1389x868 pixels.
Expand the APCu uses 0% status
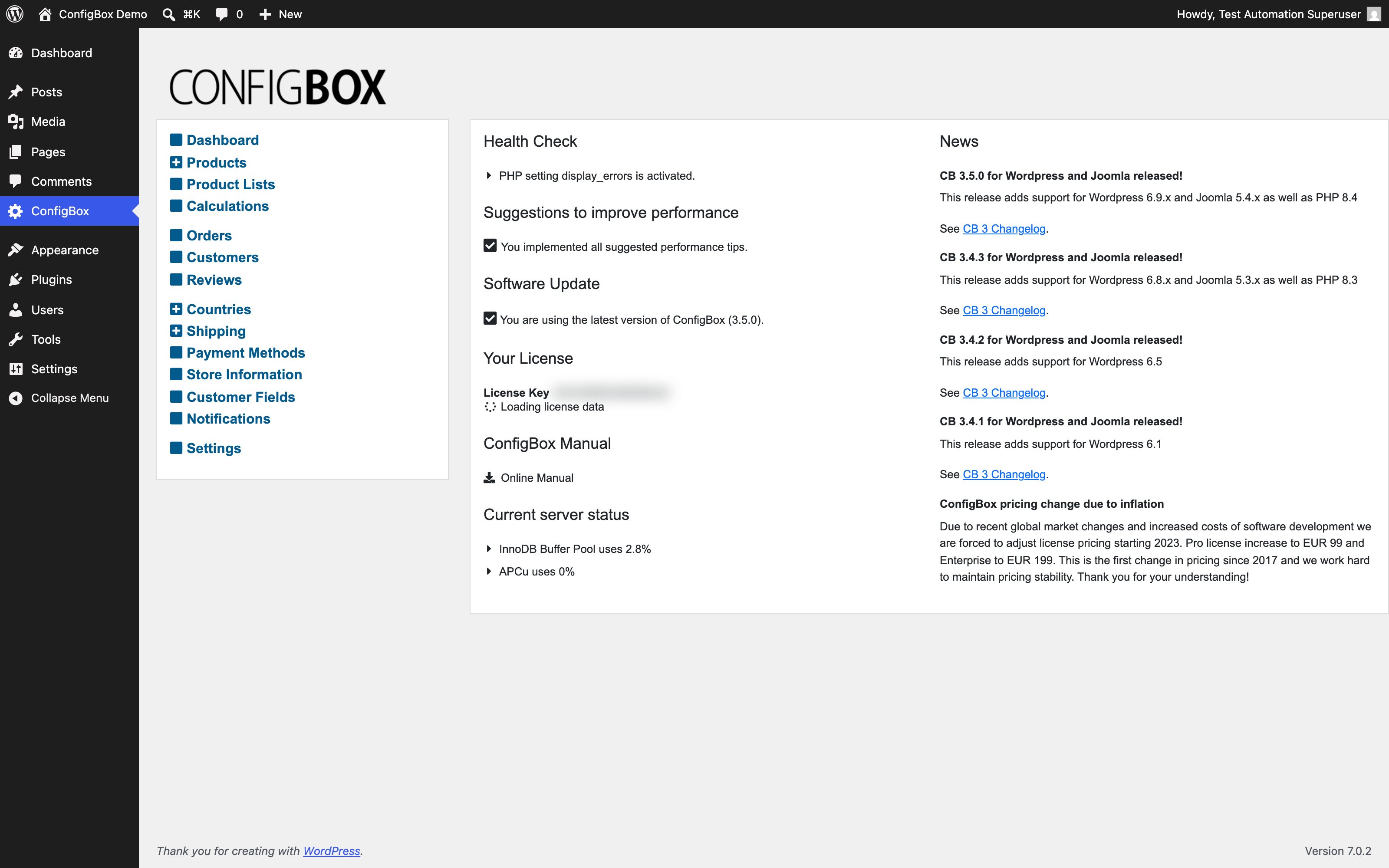(488, 571)
